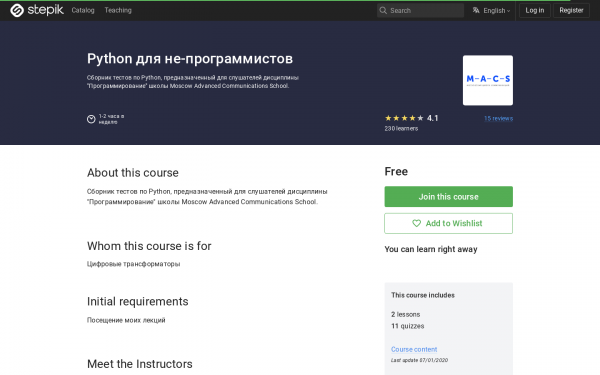Click the Log in button
This screenshot has width=600, height=375.
pos(535,10)
